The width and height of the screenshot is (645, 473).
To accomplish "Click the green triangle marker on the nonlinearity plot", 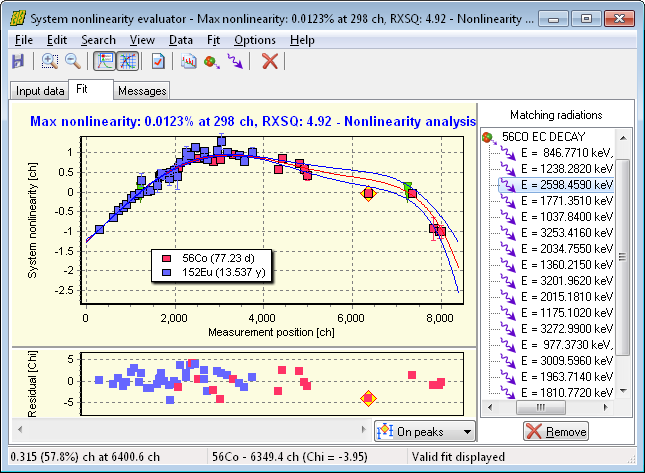I will (408, 189).
